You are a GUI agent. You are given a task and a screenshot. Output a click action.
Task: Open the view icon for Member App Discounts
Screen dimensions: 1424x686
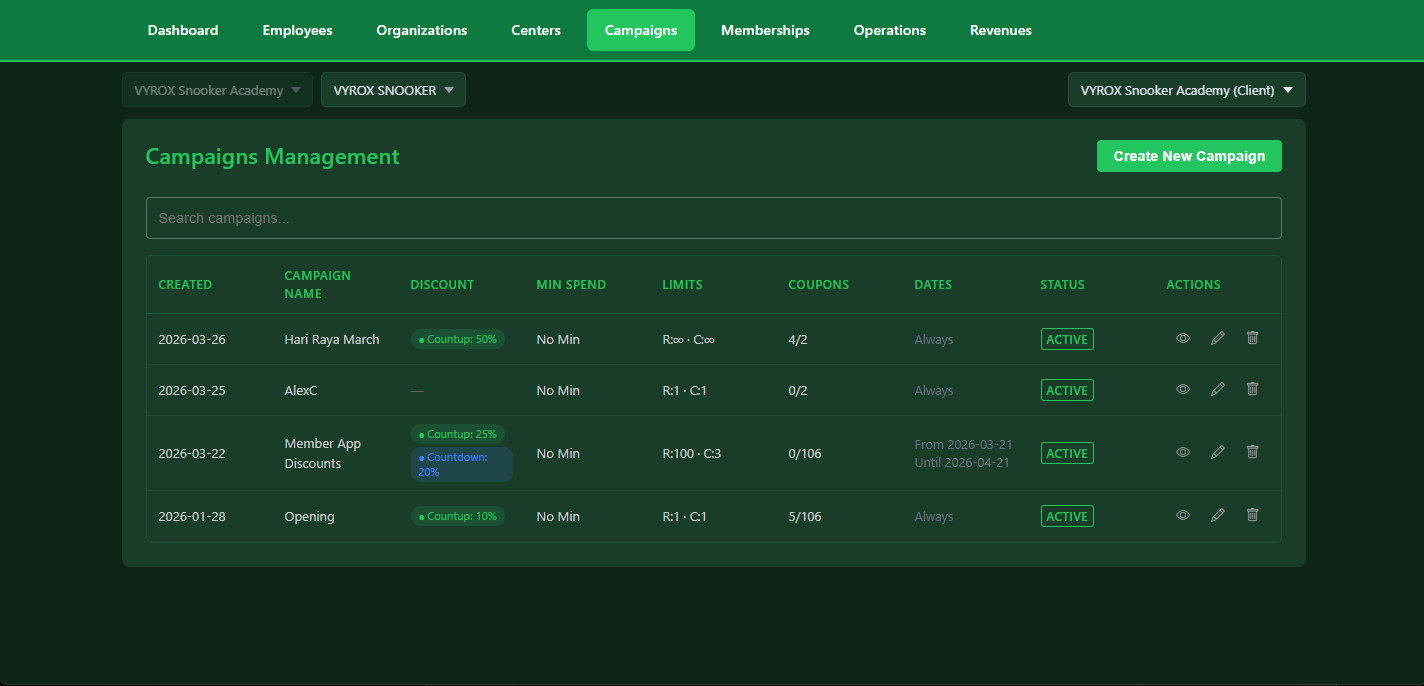1183,452
